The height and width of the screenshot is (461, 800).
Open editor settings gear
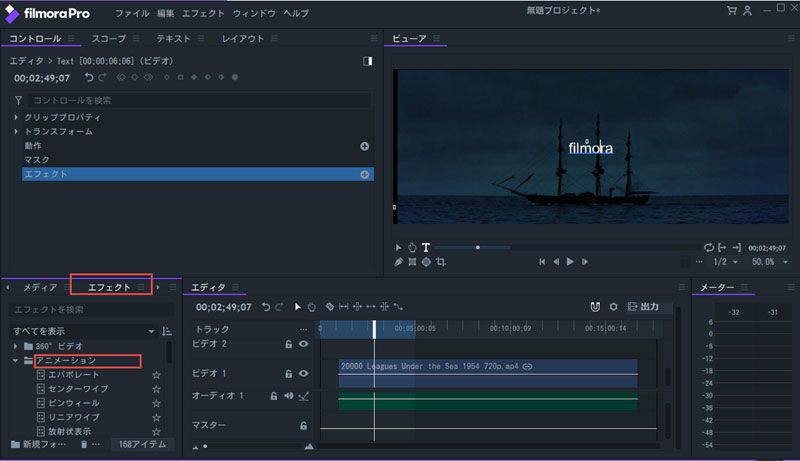coord(614,306)
